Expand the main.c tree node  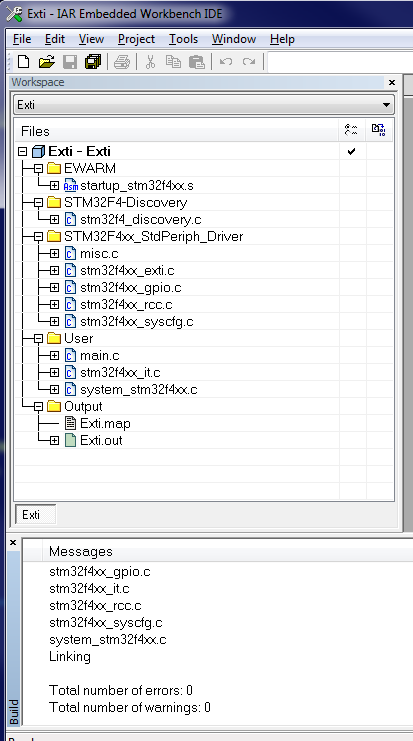[x=54, y=355]
